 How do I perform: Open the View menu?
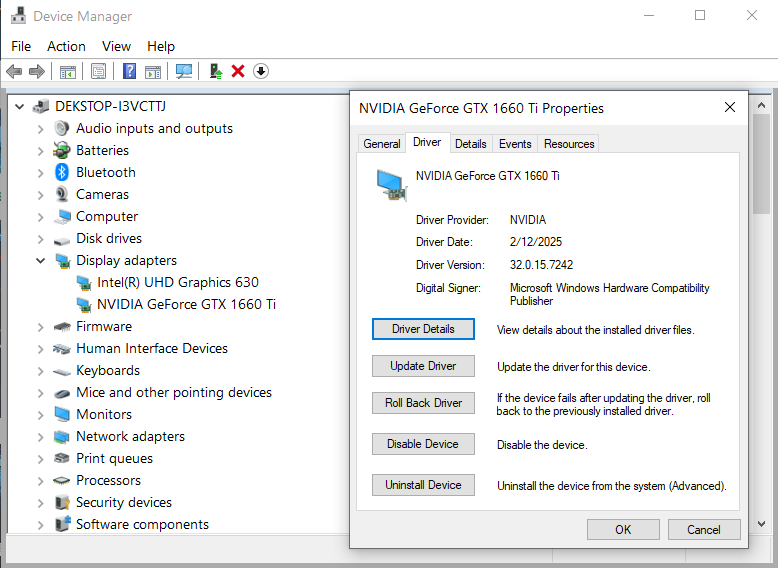tap(116, 46)
